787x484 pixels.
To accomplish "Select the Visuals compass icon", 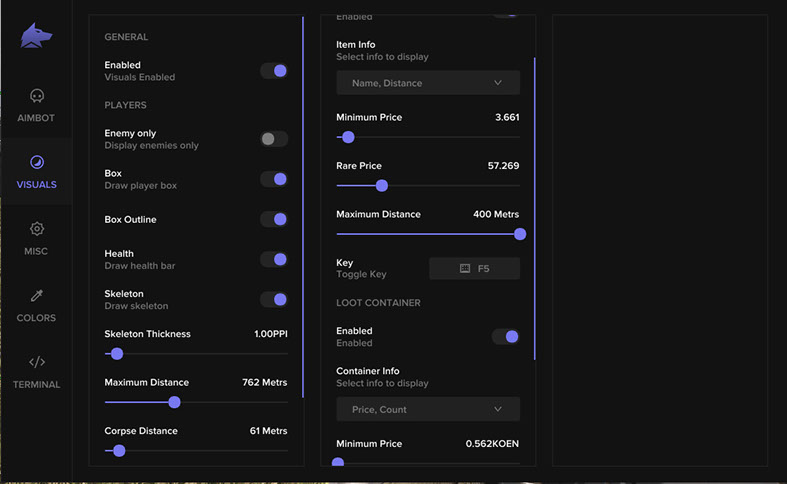I will tap(36, 162).
